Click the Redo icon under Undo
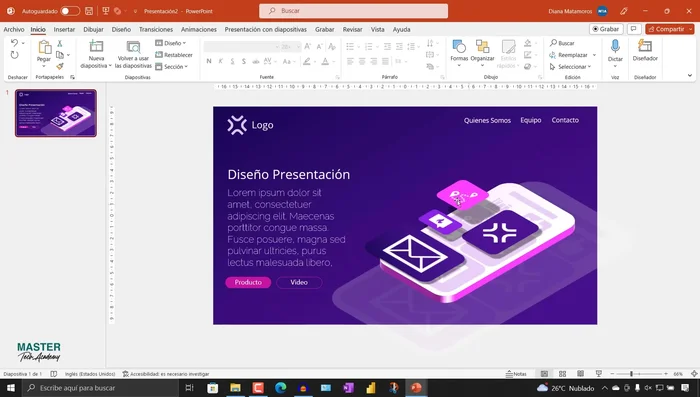The image size is (700, 397). click(x=14, y=55)
